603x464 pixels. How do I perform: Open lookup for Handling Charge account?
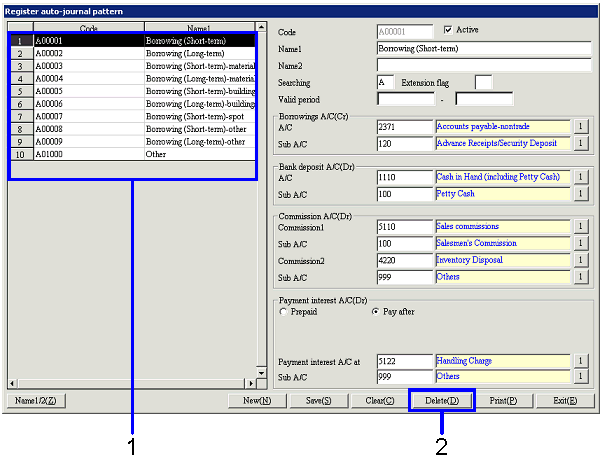tap(579, 360)
